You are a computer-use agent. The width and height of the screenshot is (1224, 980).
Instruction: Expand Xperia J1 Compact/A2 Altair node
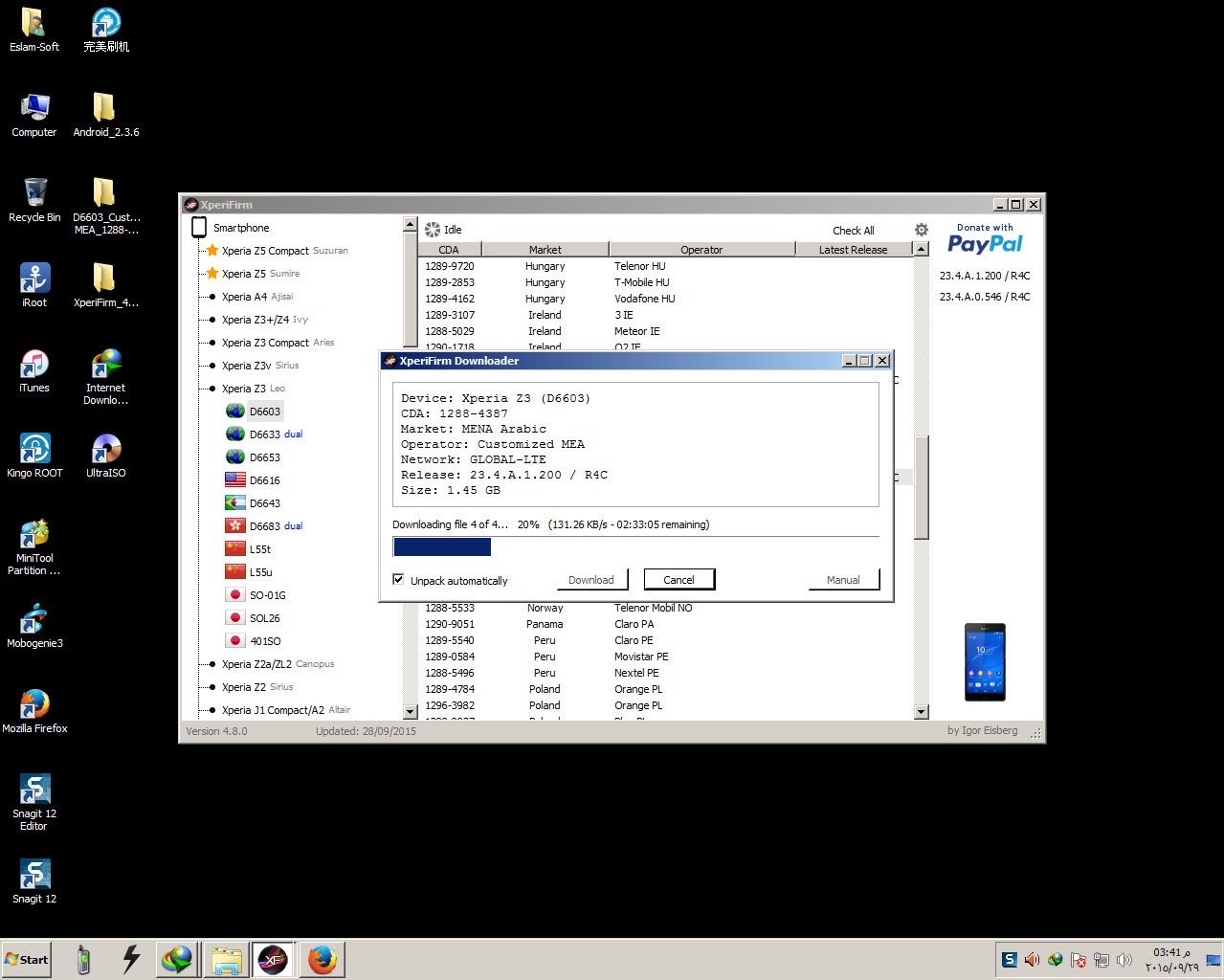pos(211,710)
